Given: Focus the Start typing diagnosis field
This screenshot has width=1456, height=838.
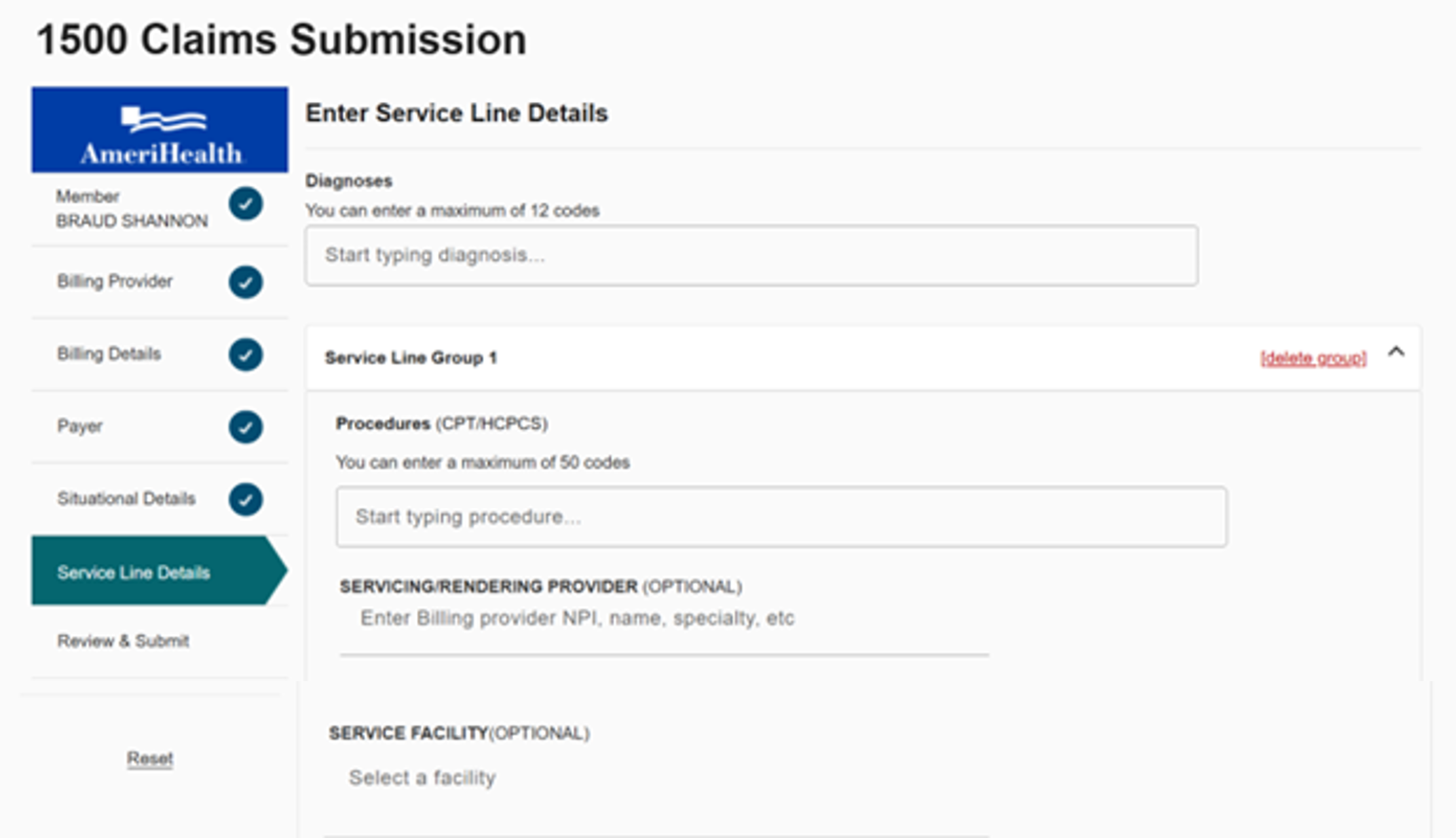Looking at the screenshot, I should point(751,256).
